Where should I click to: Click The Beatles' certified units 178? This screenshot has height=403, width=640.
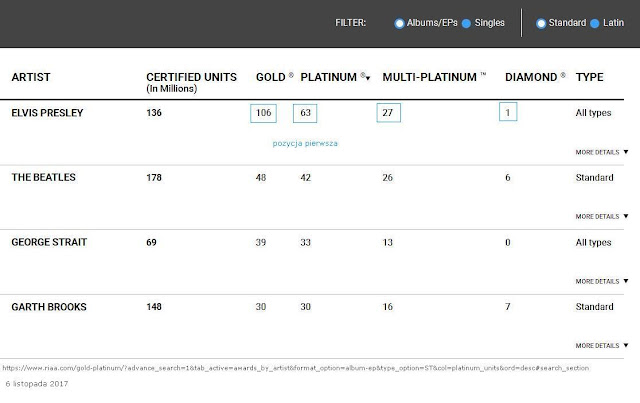(x=154, y=178)
